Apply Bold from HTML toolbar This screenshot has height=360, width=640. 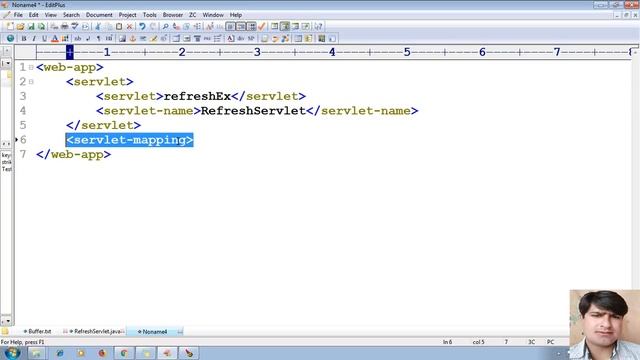pyautogui.click(x=24, y=38)
